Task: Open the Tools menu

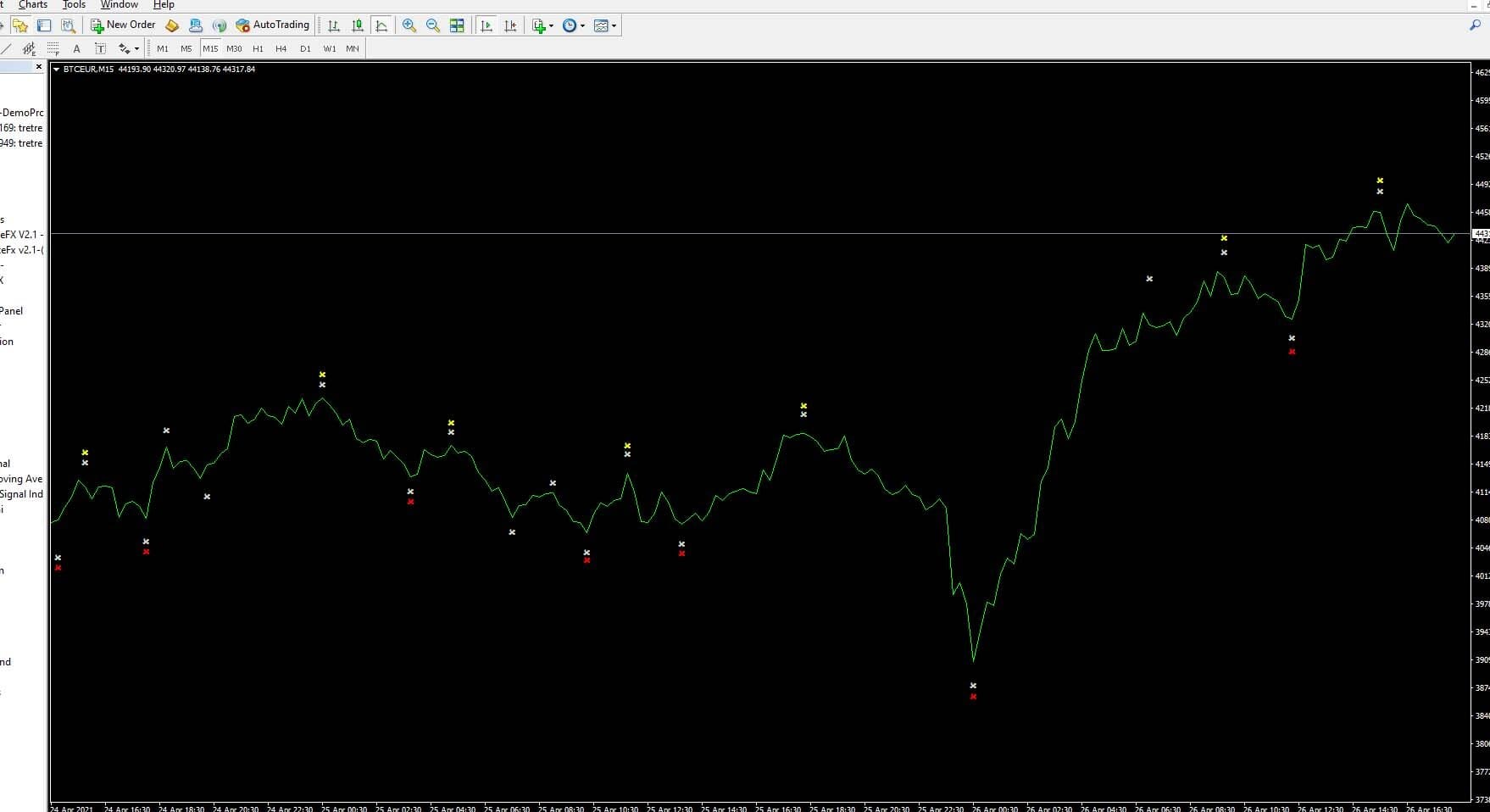Action: coord(74,5)
